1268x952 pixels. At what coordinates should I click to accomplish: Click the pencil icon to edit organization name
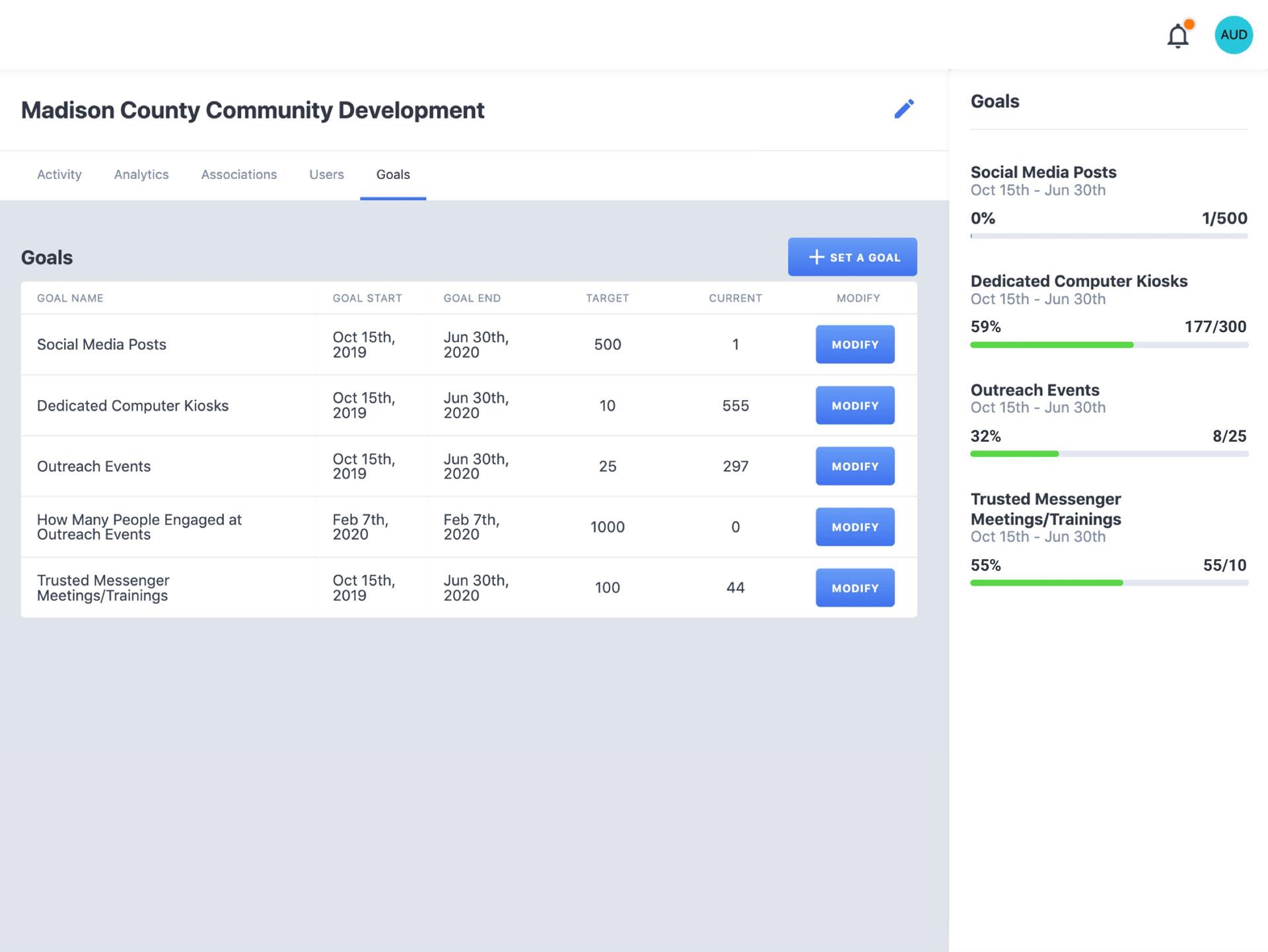tap(905, 110)
